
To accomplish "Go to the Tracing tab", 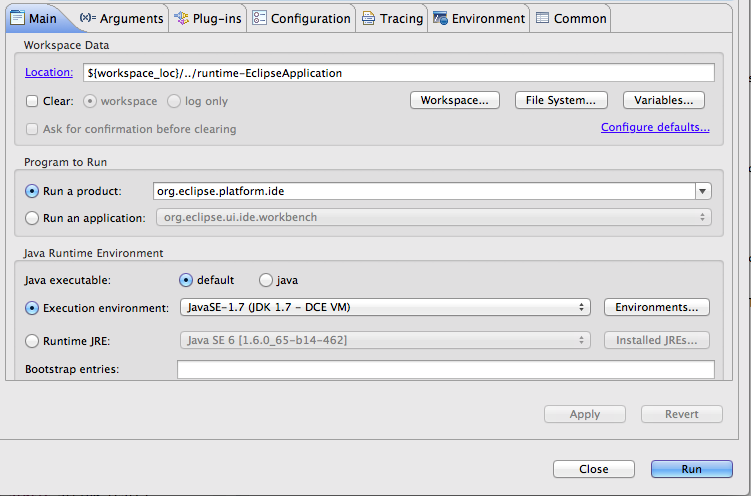I will click(392, 18).
